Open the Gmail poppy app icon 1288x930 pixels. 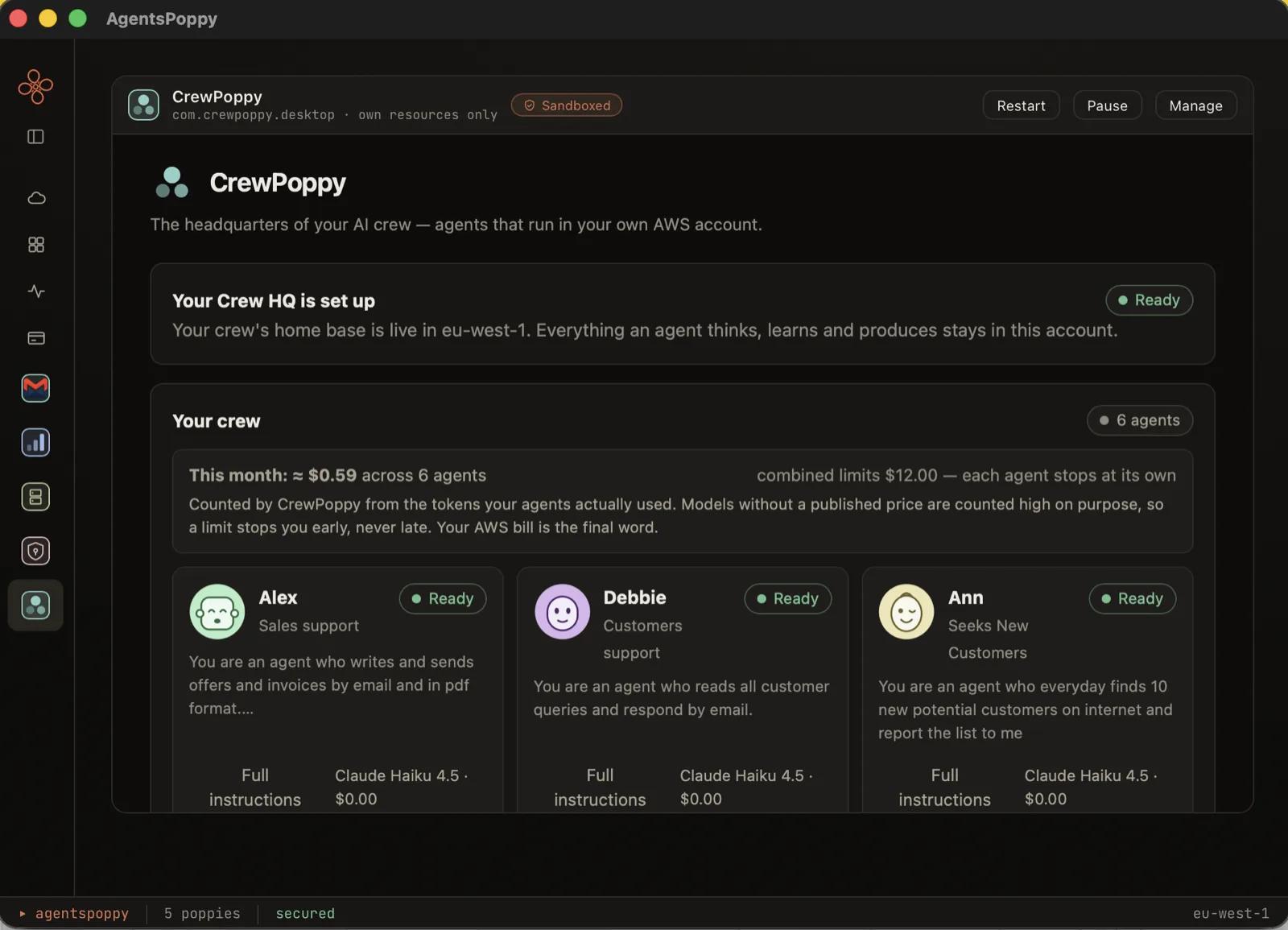[x=35, y=388]
